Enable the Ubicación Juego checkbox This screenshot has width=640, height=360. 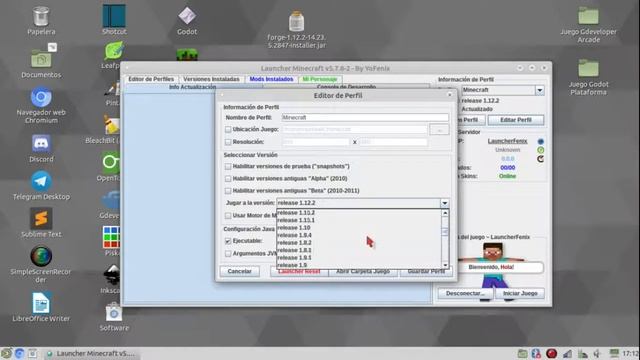[x=228, y=129]
